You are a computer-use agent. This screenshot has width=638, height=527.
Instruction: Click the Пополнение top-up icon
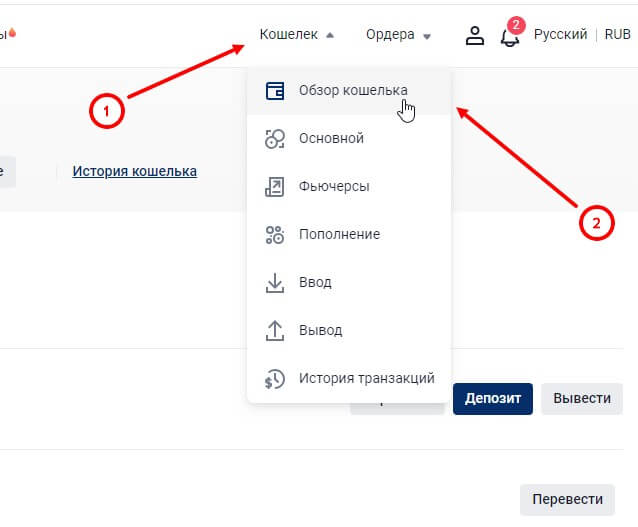tap(275, 235)
